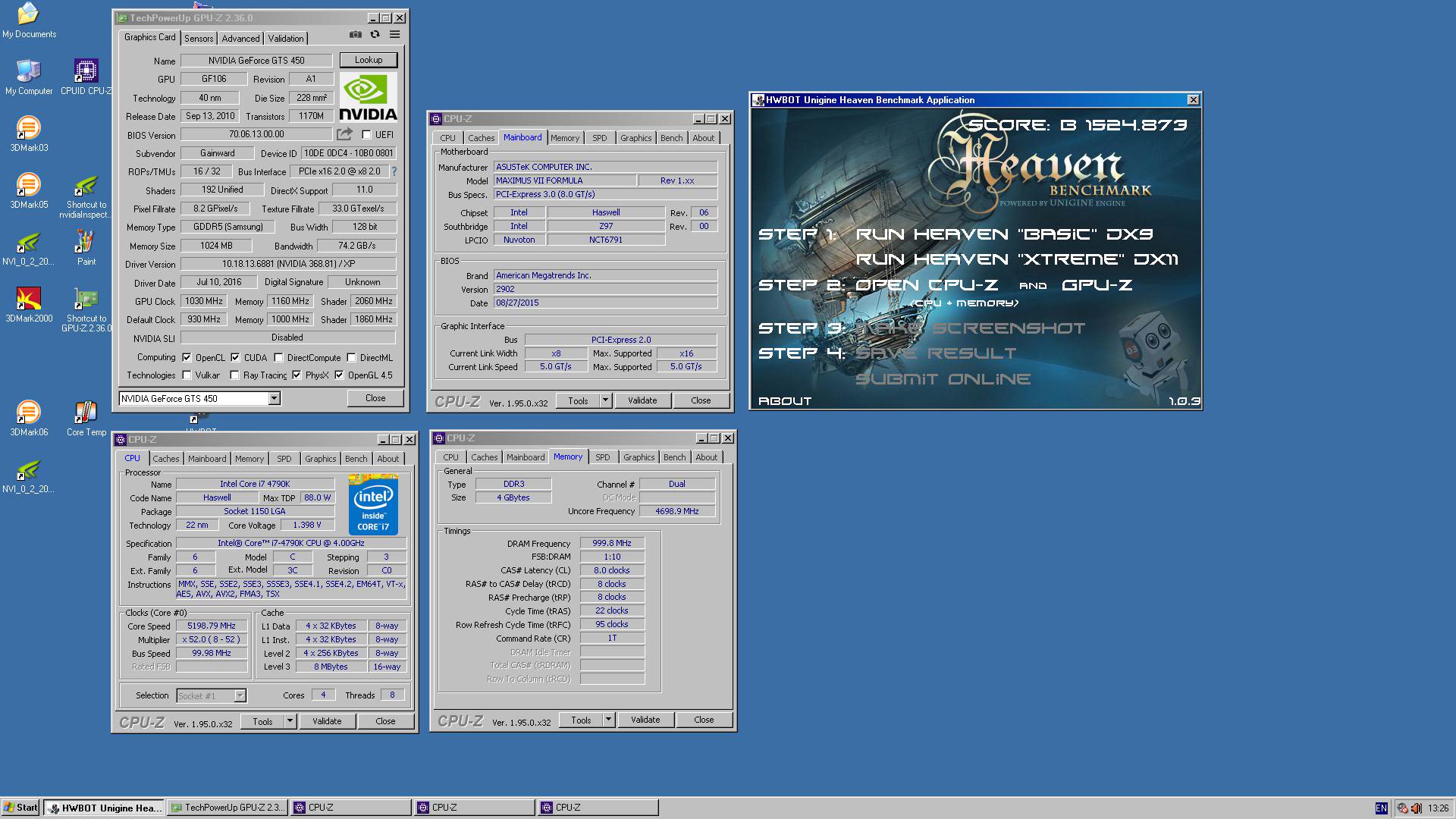Select HWBOT Unigine Heaven taskbar button
Screen dimensions: 1456x819
(104, 808)
